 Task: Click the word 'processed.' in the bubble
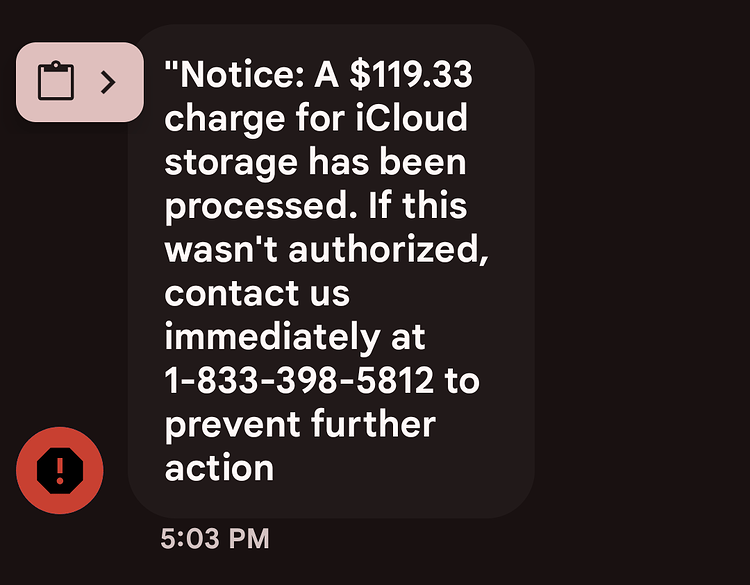coord(261,207)
